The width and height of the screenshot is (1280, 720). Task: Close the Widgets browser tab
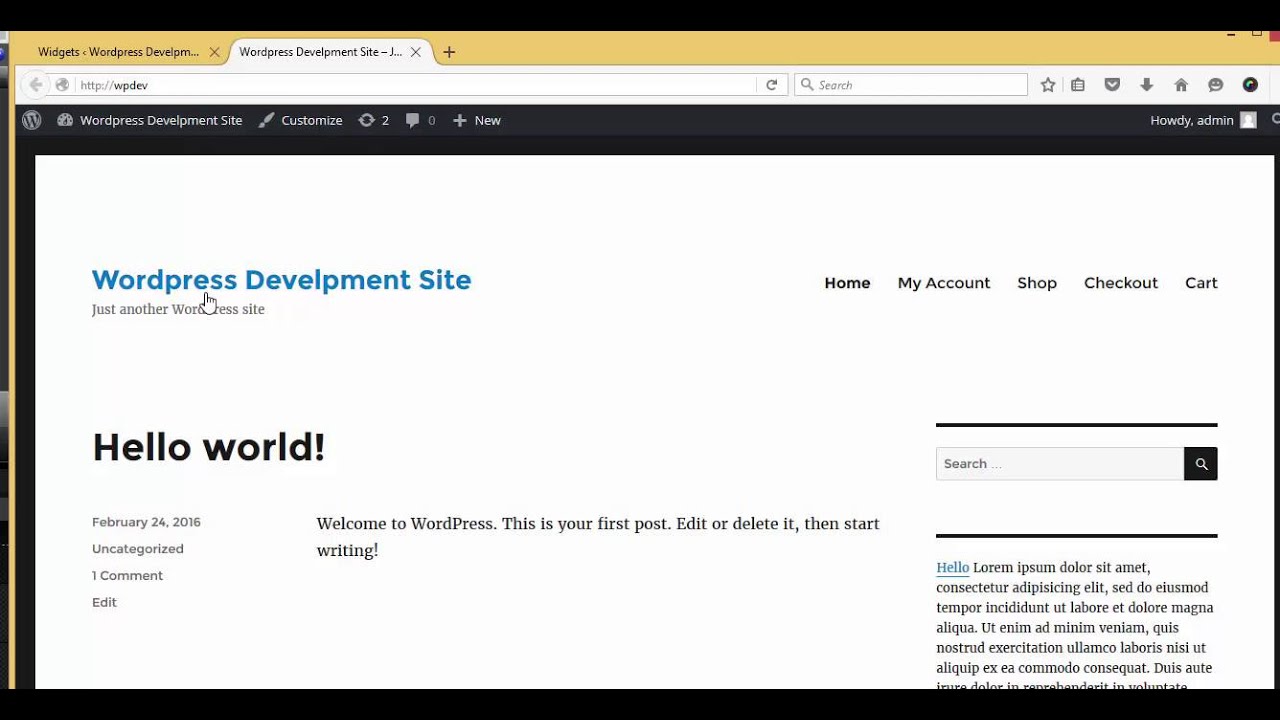point(214,52)
